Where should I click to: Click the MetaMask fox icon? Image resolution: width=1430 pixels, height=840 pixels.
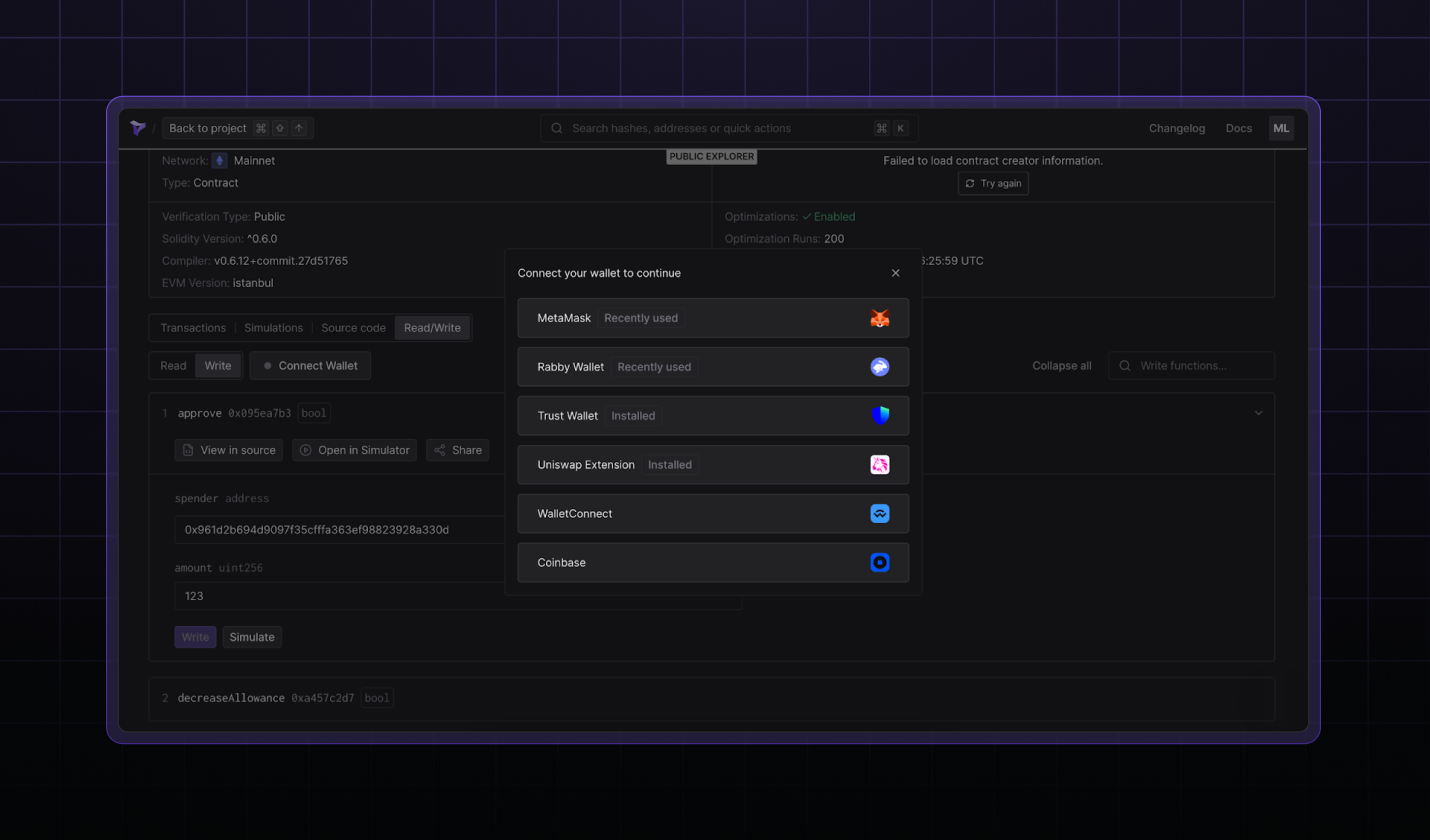[x=879, y=318]
